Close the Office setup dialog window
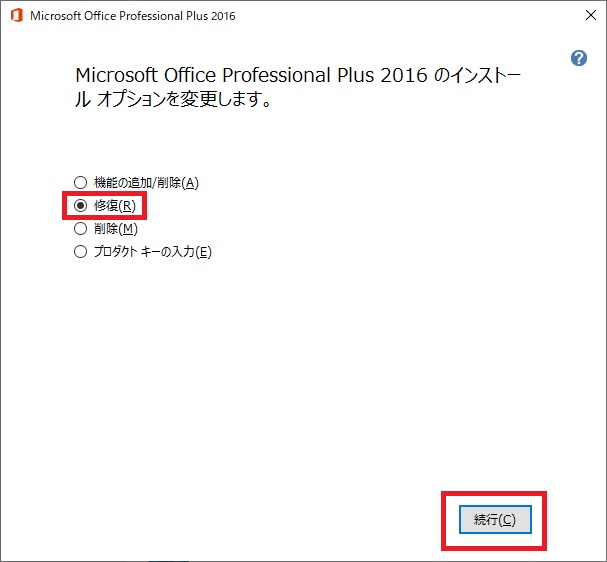This screenshot has width=607, height=562. point(585,16)
